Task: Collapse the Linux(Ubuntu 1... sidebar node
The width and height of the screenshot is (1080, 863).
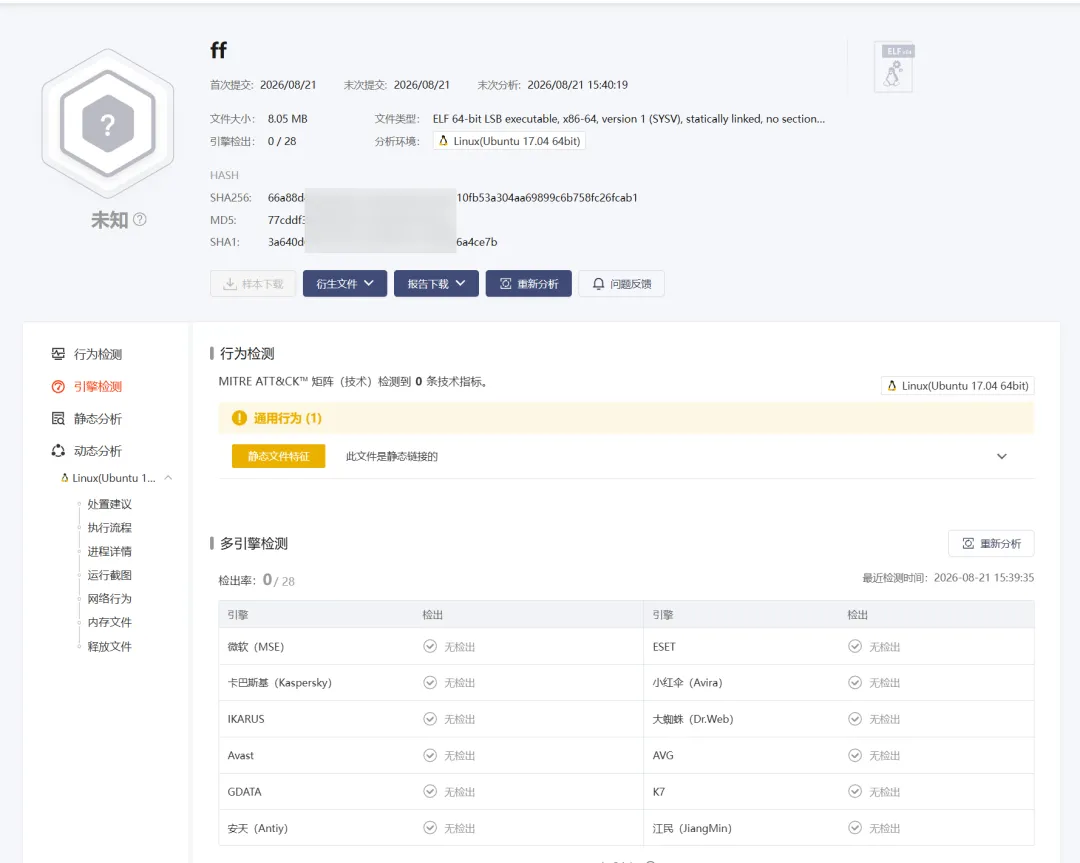Action: (168, 477)
